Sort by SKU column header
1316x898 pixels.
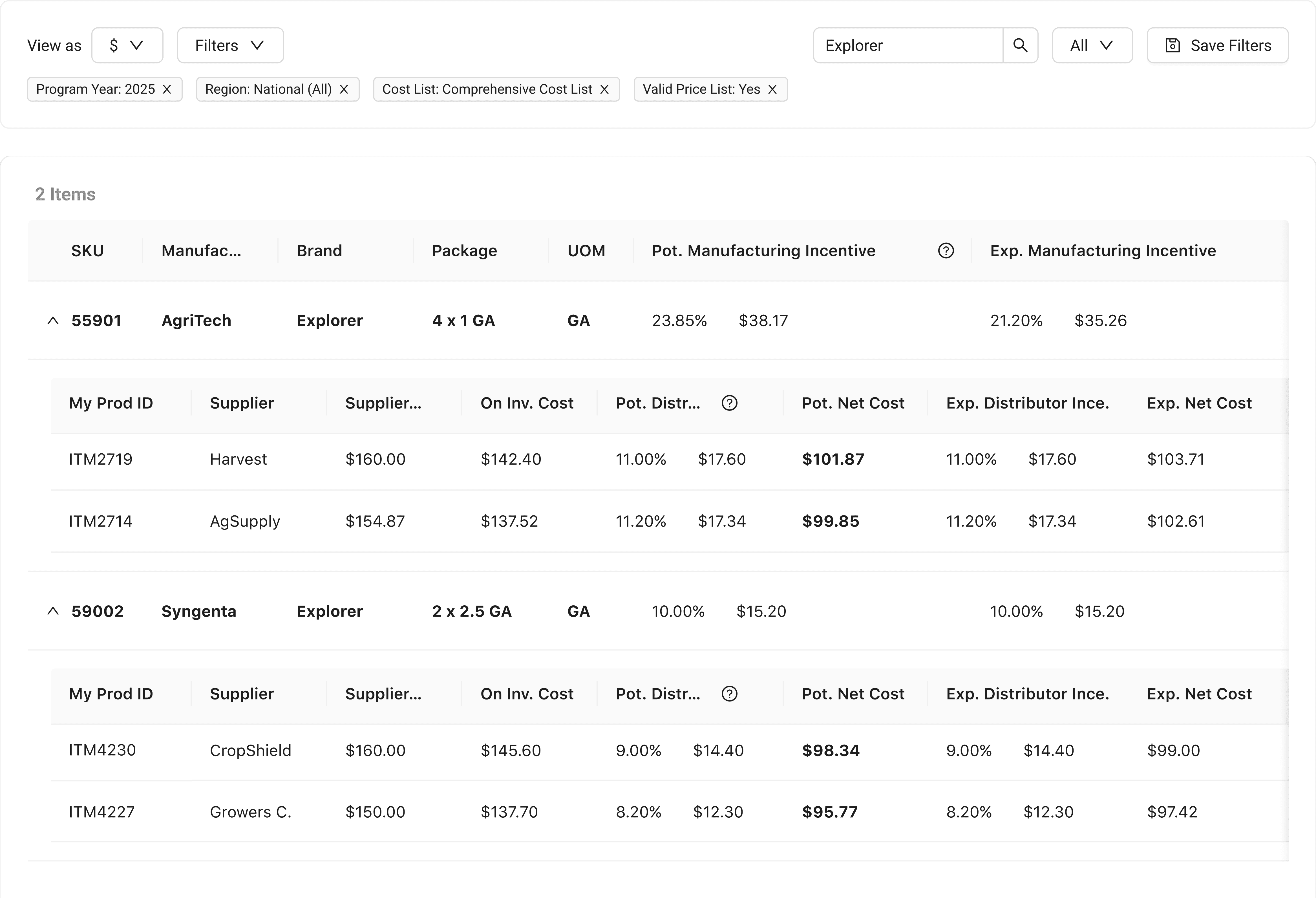[x=87, y=251]
